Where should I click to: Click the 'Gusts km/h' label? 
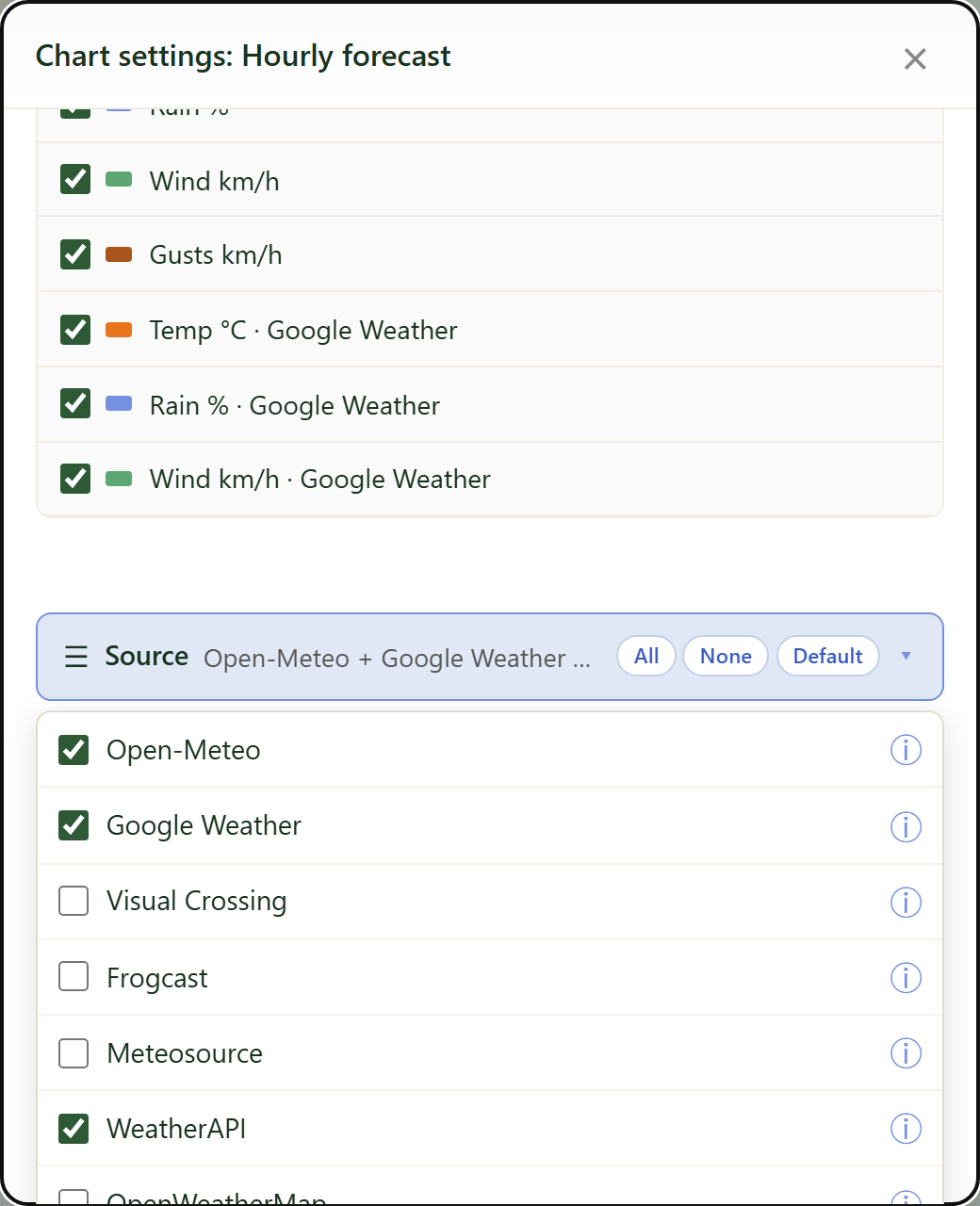(216, 255)
